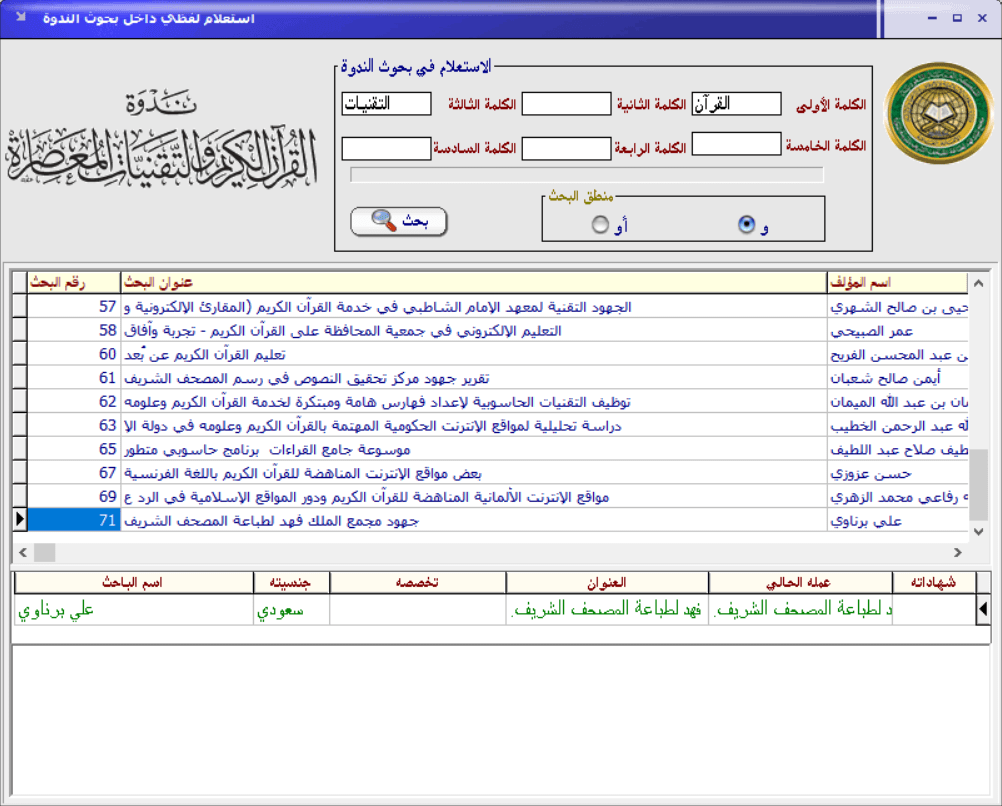
Task: Click جنسيته column header
Action: 291,582
